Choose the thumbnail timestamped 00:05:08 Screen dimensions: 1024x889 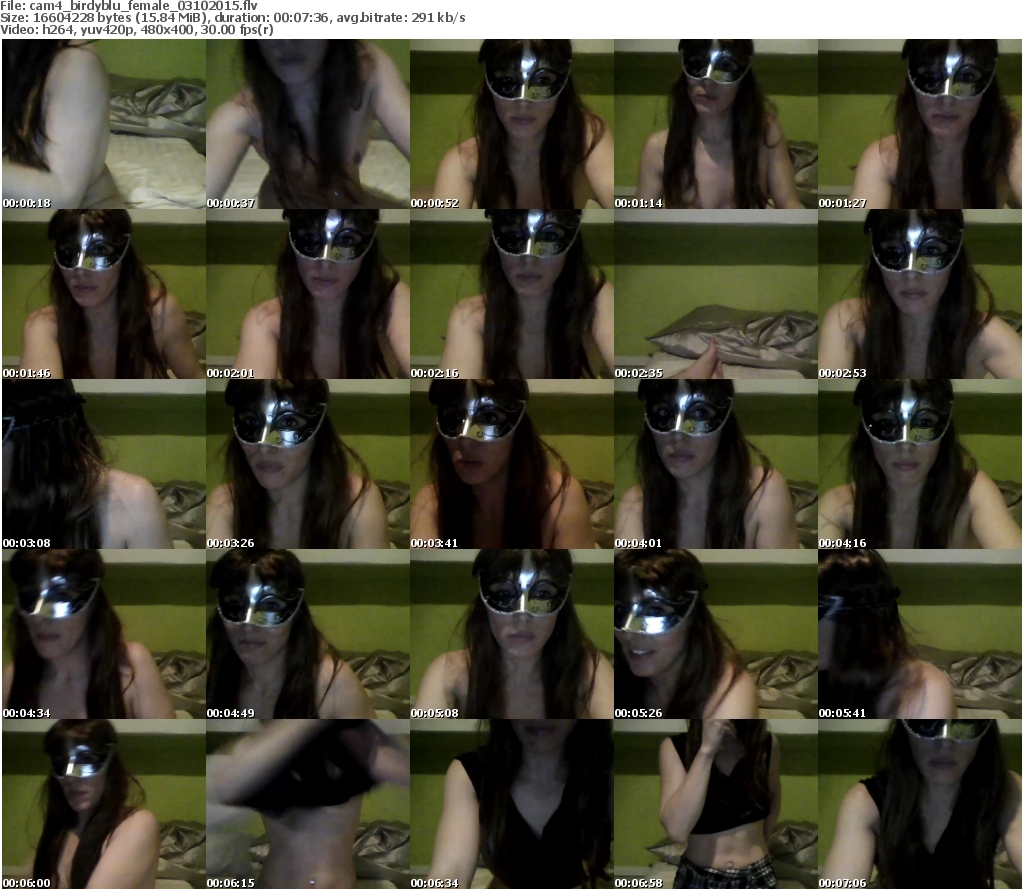pyautogui.click(x=511, y=634)
